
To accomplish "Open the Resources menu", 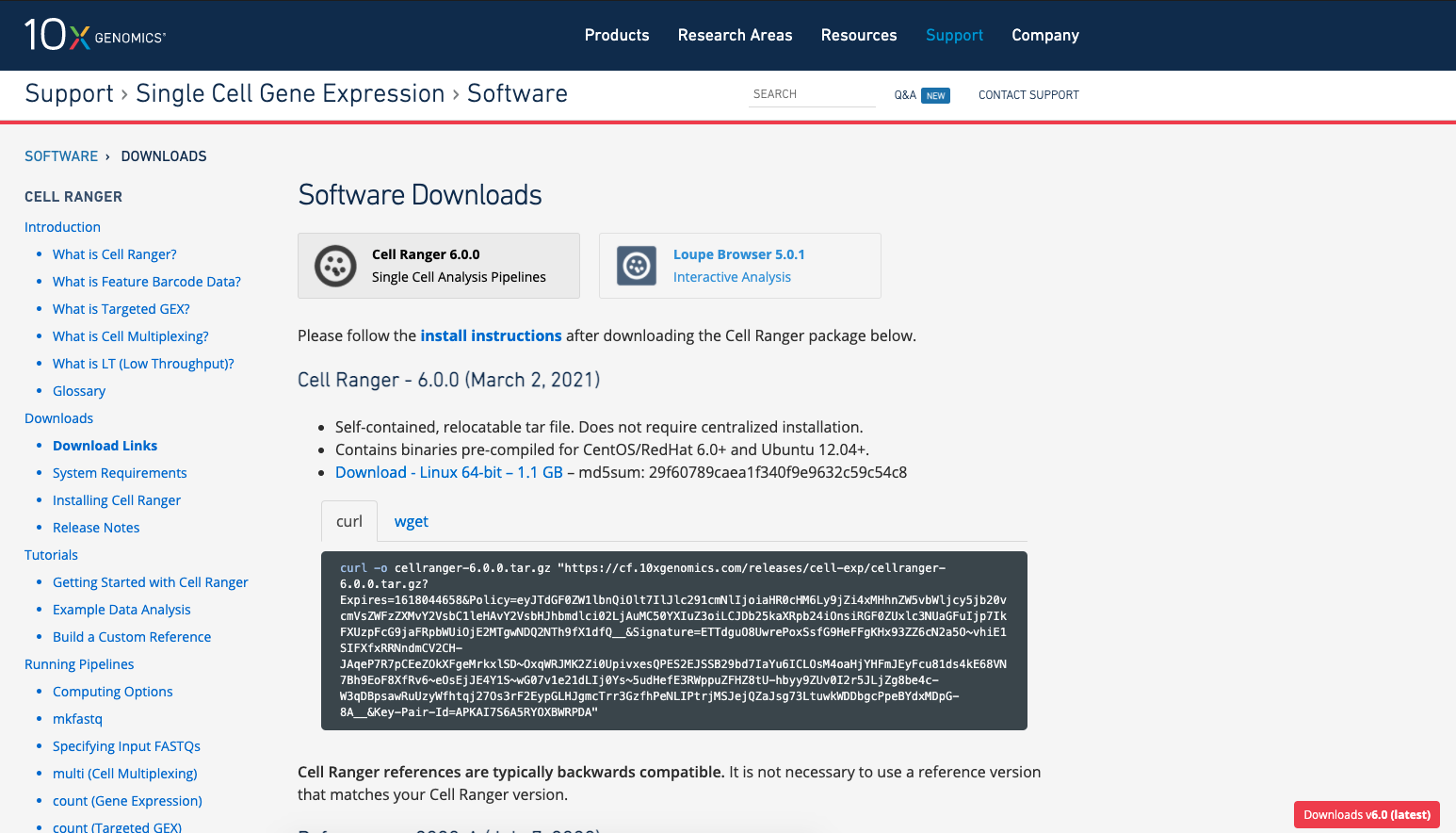I will tap(859, 35).
